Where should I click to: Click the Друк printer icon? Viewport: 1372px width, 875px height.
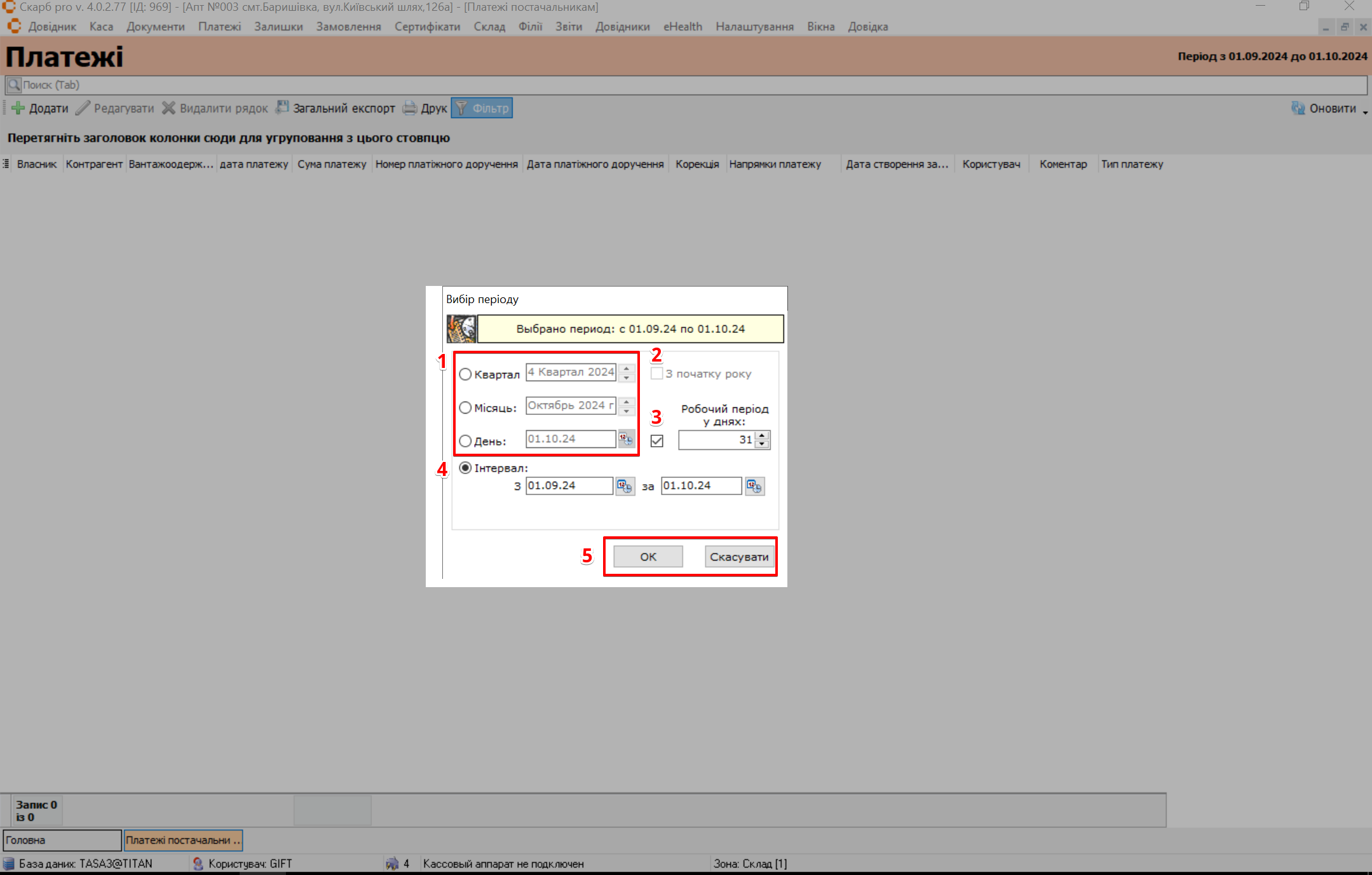click(410, 108)
